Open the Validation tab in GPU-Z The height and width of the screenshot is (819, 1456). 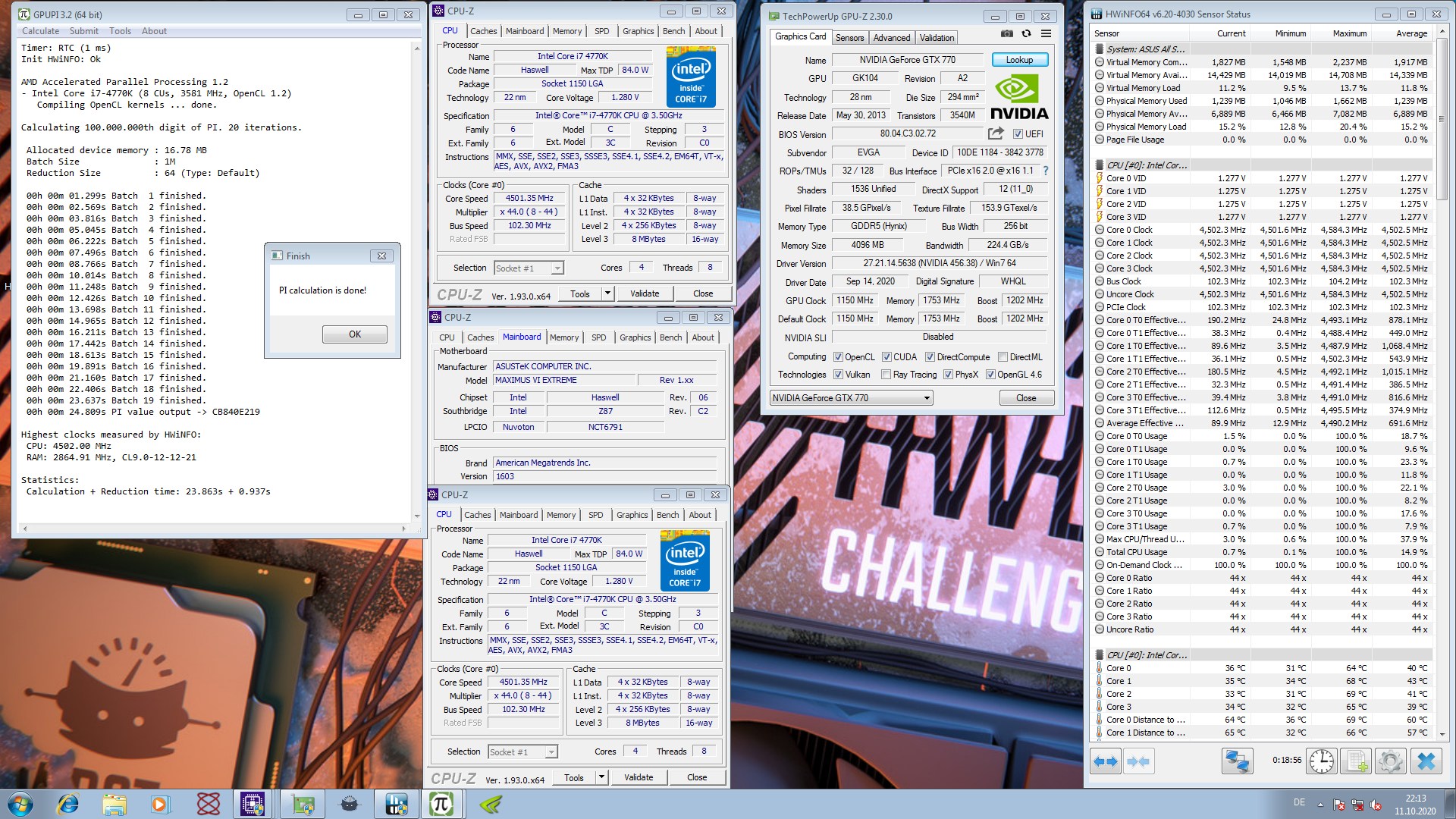(x=937, y=38)
